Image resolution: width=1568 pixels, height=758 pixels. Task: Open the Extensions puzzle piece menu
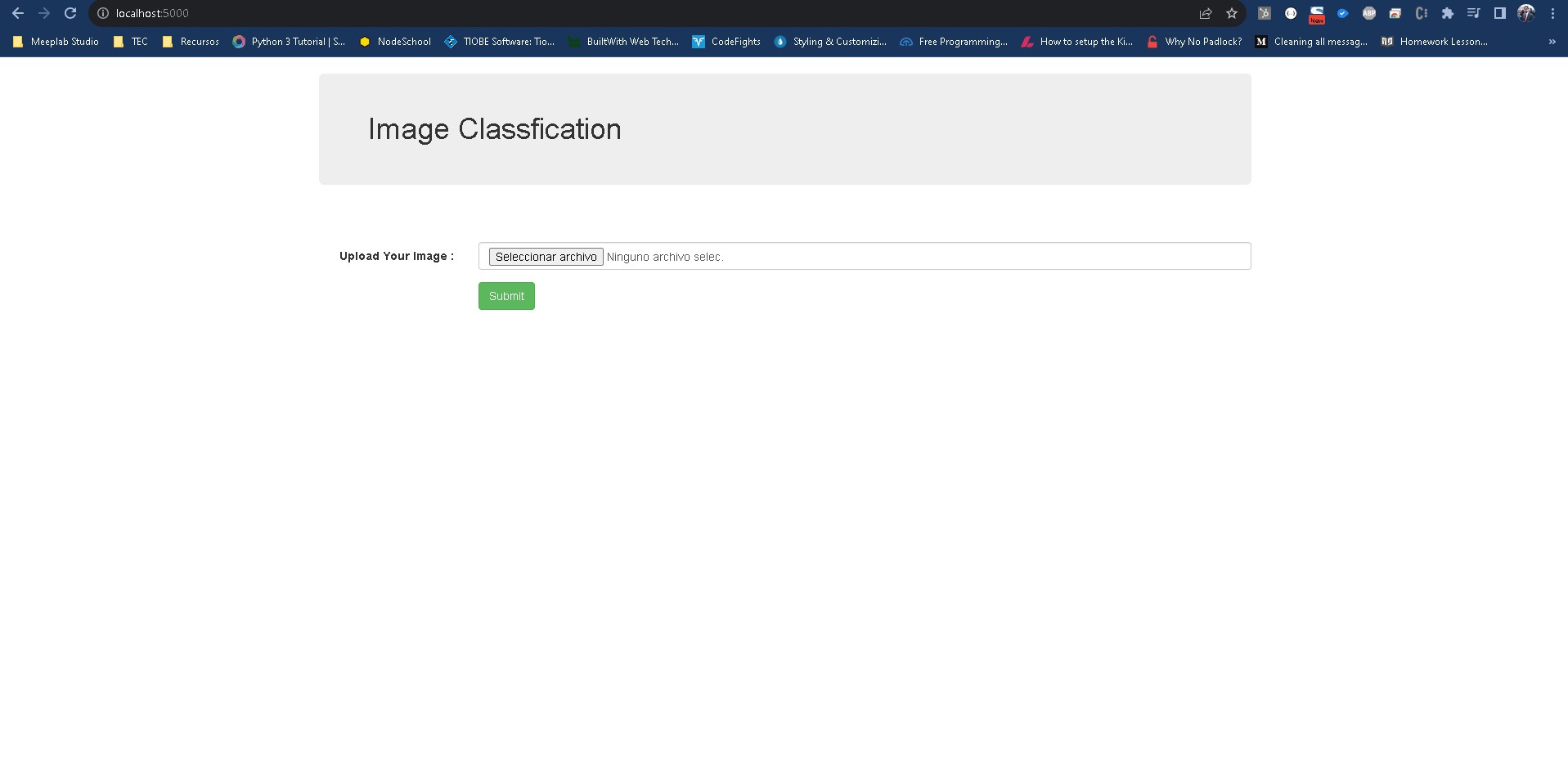click(x=1447, y=13)
